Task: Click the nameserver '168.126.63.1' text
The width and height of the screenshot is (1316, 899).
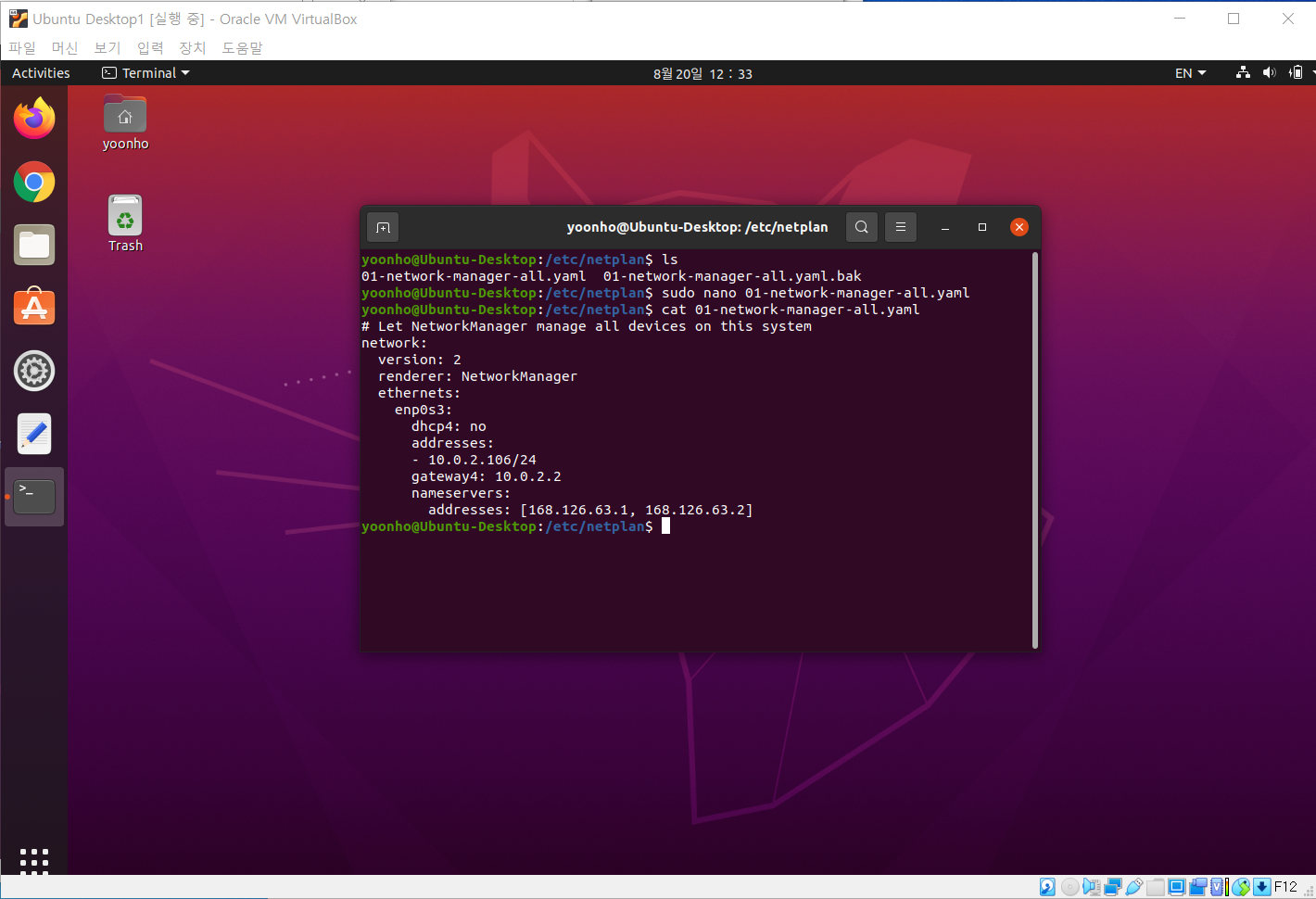Action: coord(577,510)
